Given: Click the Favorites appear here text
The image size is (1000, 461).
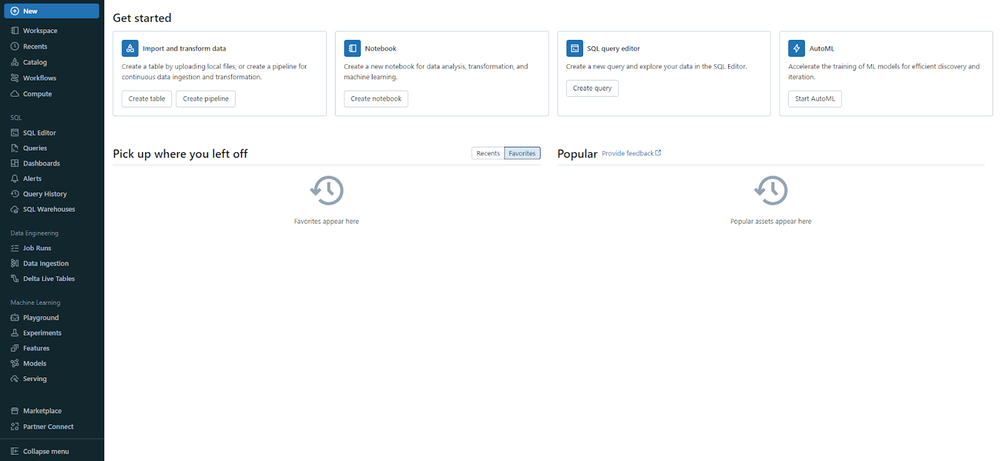Looking at the screenshot, I should click(327, 221).
